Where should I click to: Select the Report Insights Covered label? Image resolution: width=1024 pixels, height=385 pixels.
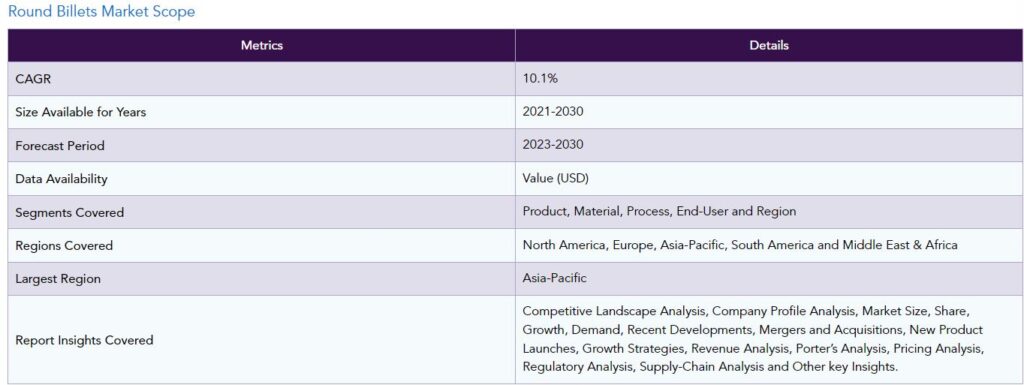[84, 340]
